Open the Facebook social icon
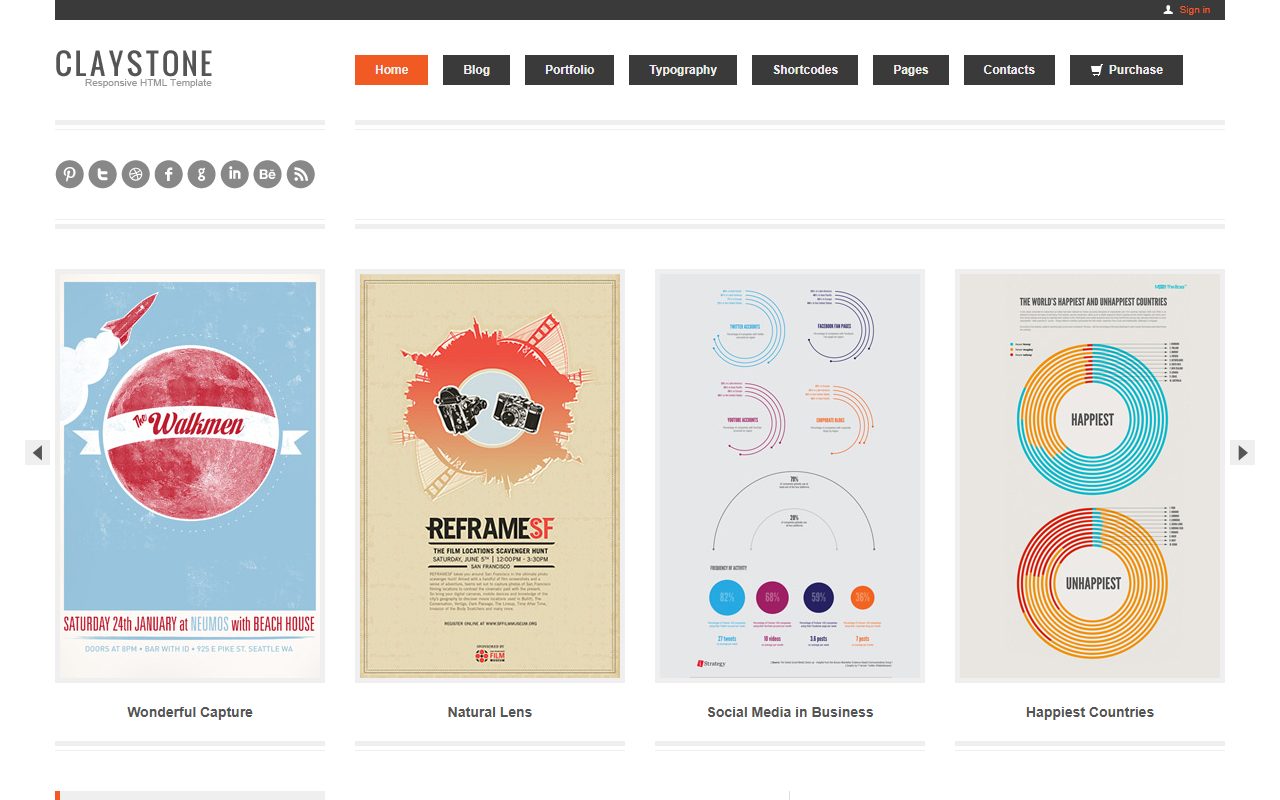 [168, 174]
